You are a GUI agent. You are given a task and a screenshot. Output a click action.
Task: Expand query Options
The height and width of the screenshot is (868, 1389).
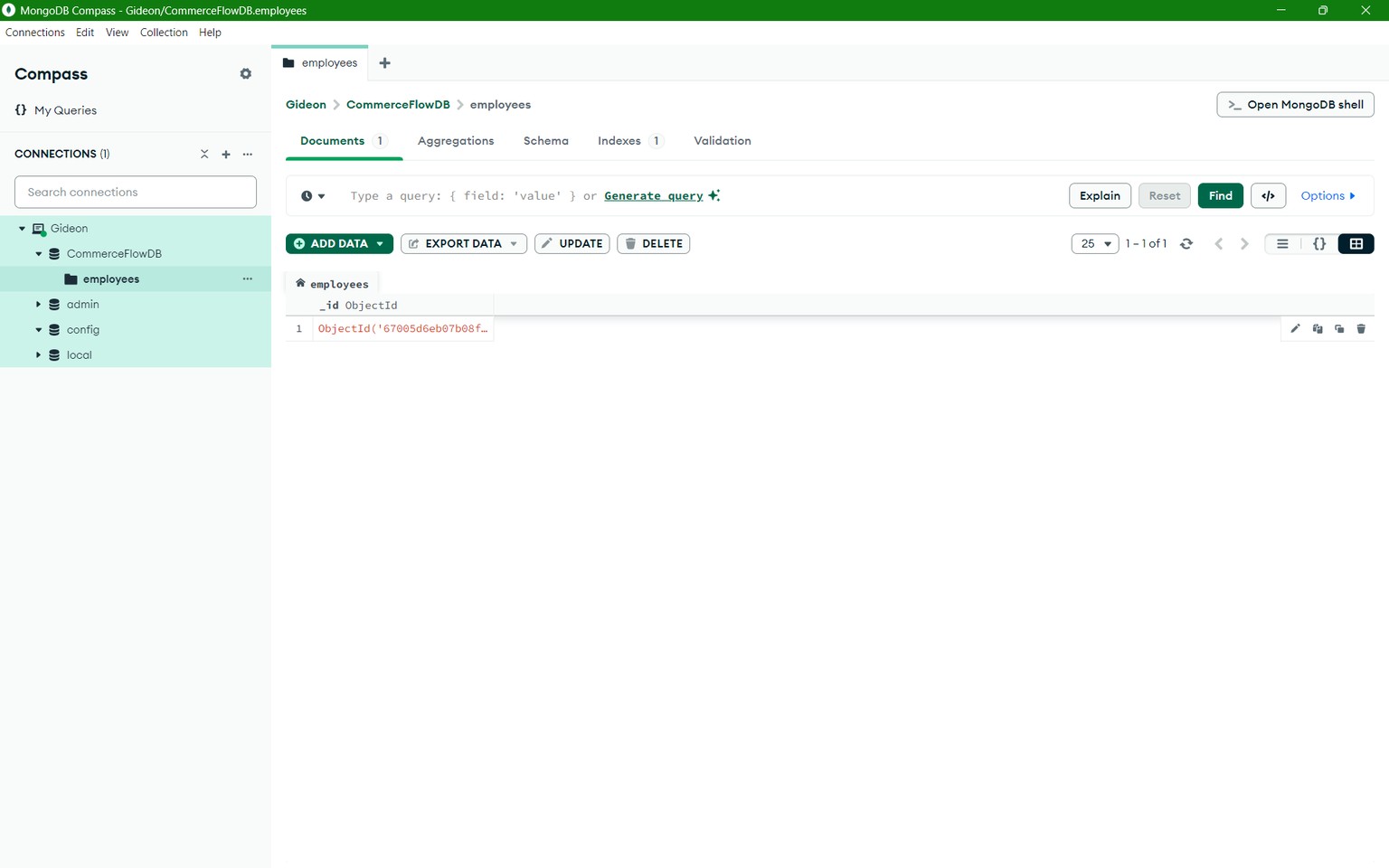click(1328, 196)
